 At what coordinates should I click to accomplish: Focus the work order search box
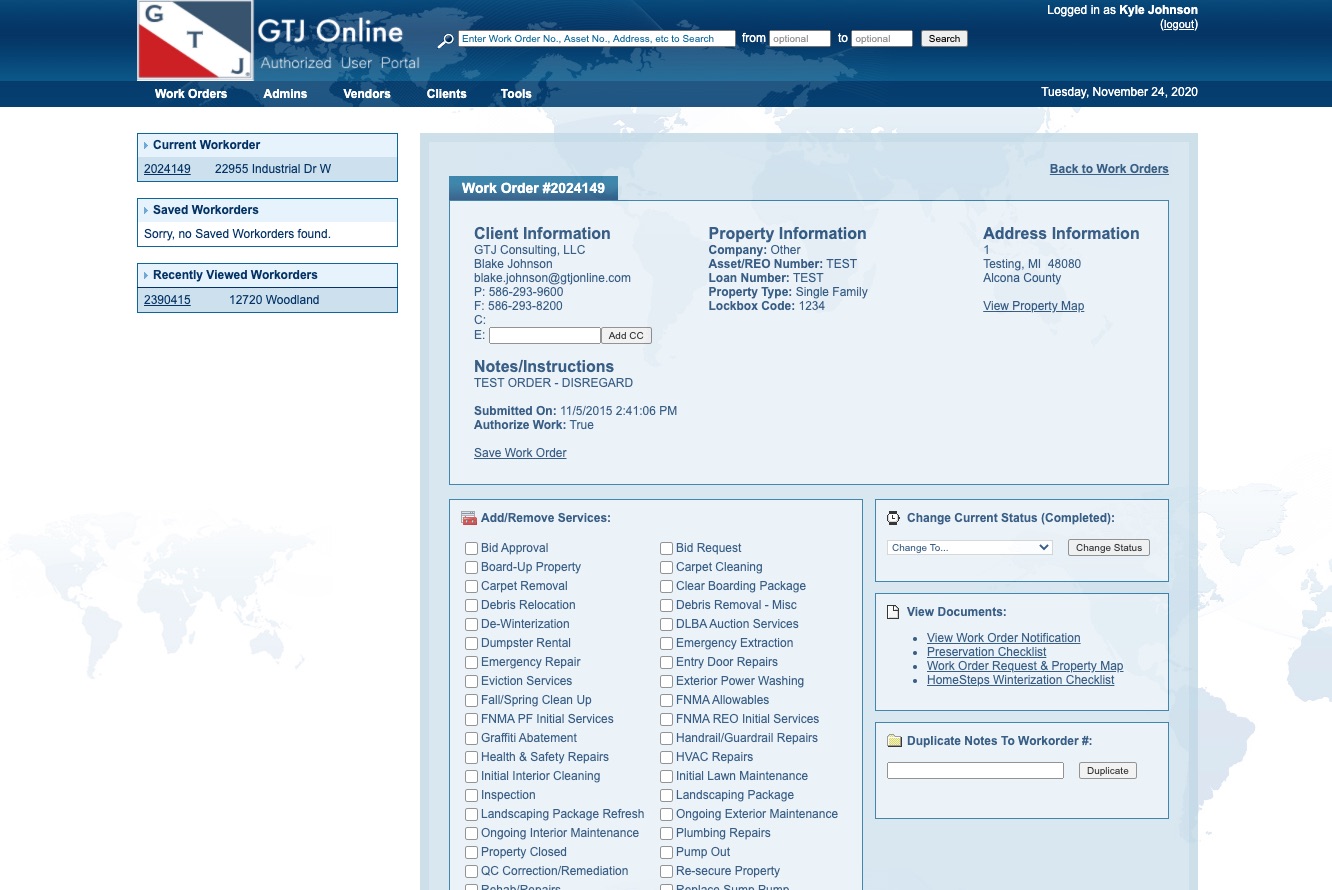pyautogui.click(x=596, y=39)
